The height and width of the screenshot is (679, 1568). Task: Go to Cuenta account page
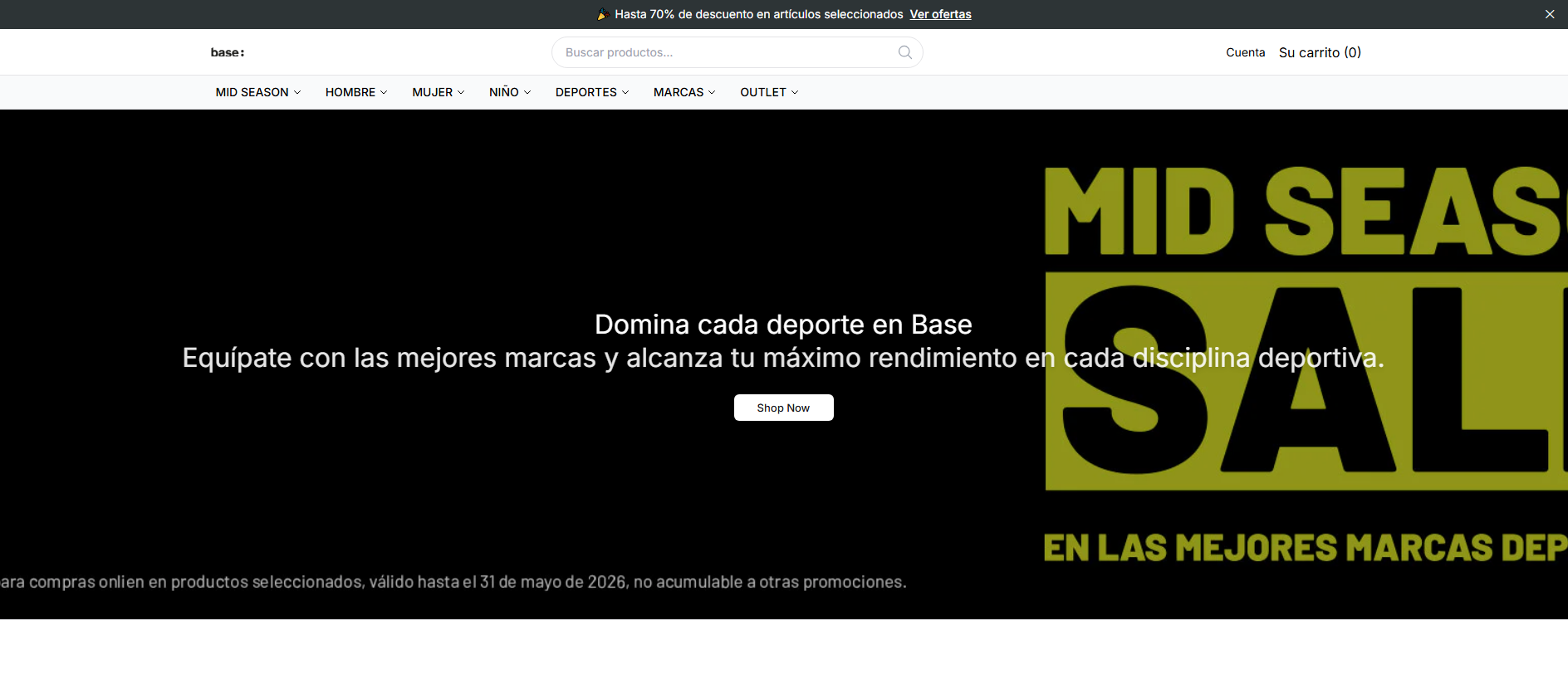click(1246, 52)
